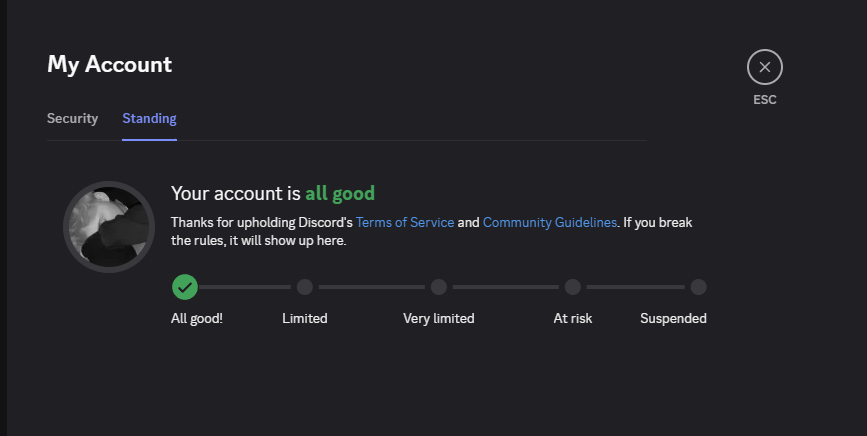Click the 'Suspended' step label
867x436 pixels.
point(673,318)
